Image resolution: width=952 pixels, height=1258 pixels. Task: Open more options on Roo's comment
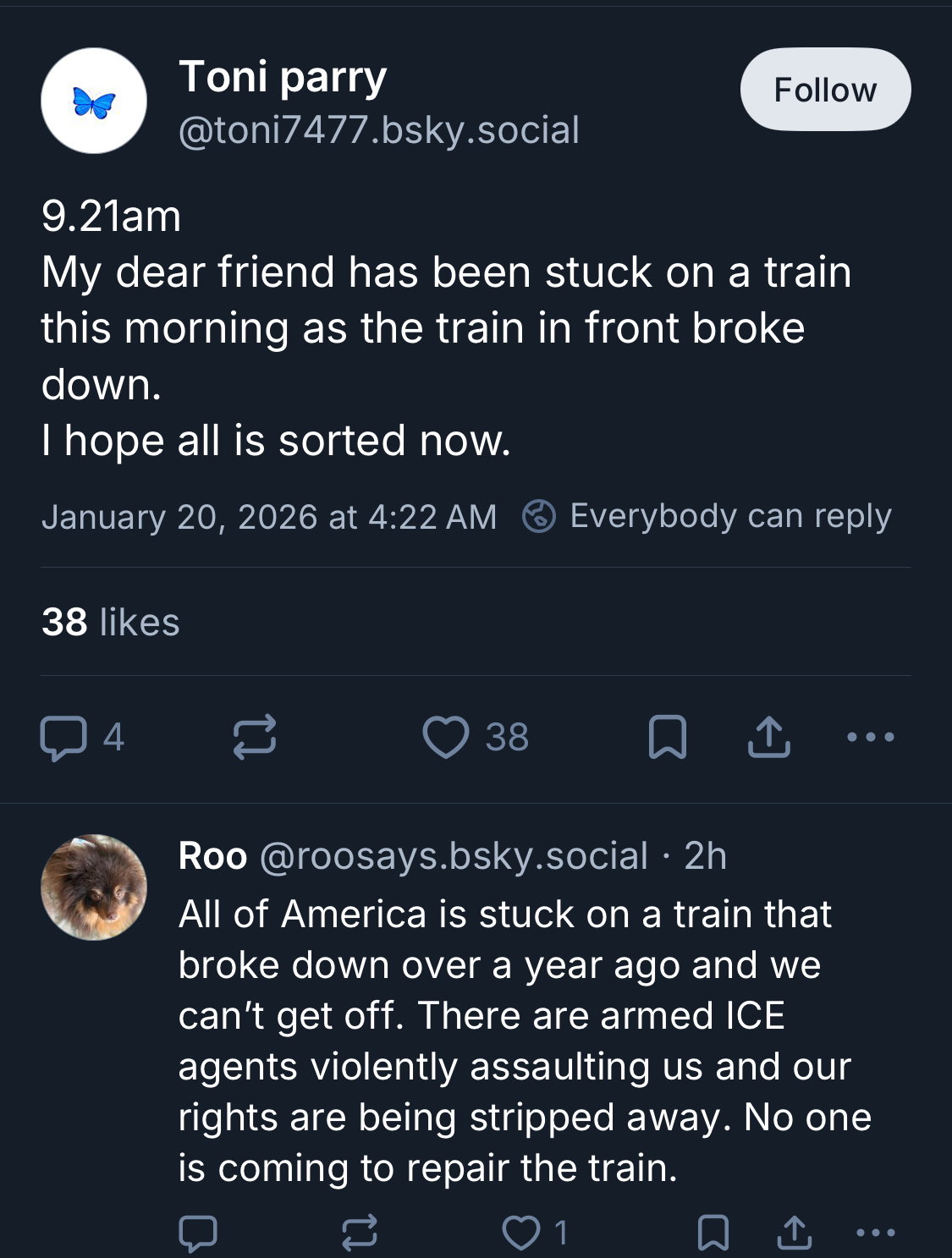(x=875, y=1233)
